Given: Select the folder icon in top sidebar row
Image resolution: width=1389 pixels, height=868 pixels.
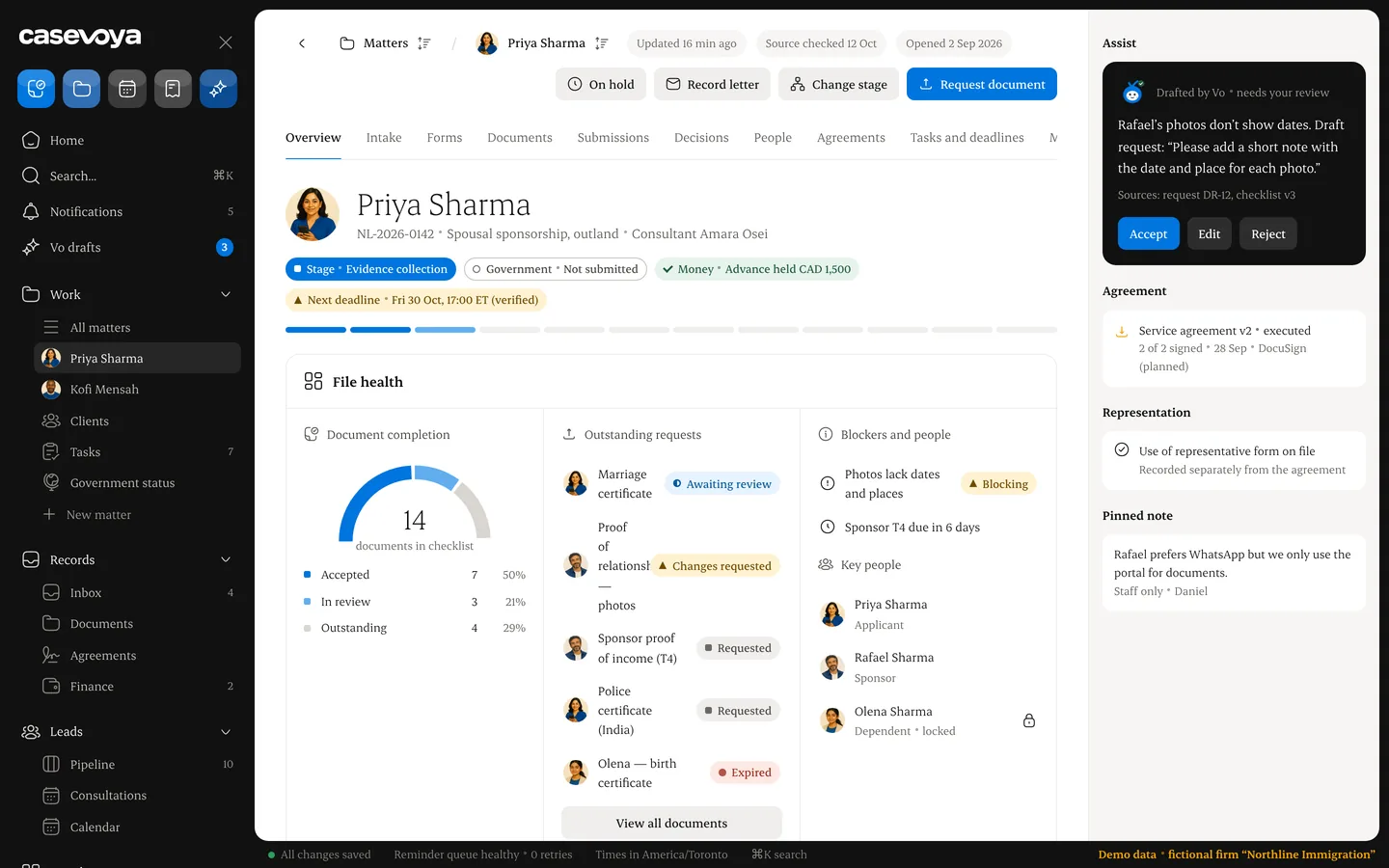Looking at the screenshot, I should [81, 89].
